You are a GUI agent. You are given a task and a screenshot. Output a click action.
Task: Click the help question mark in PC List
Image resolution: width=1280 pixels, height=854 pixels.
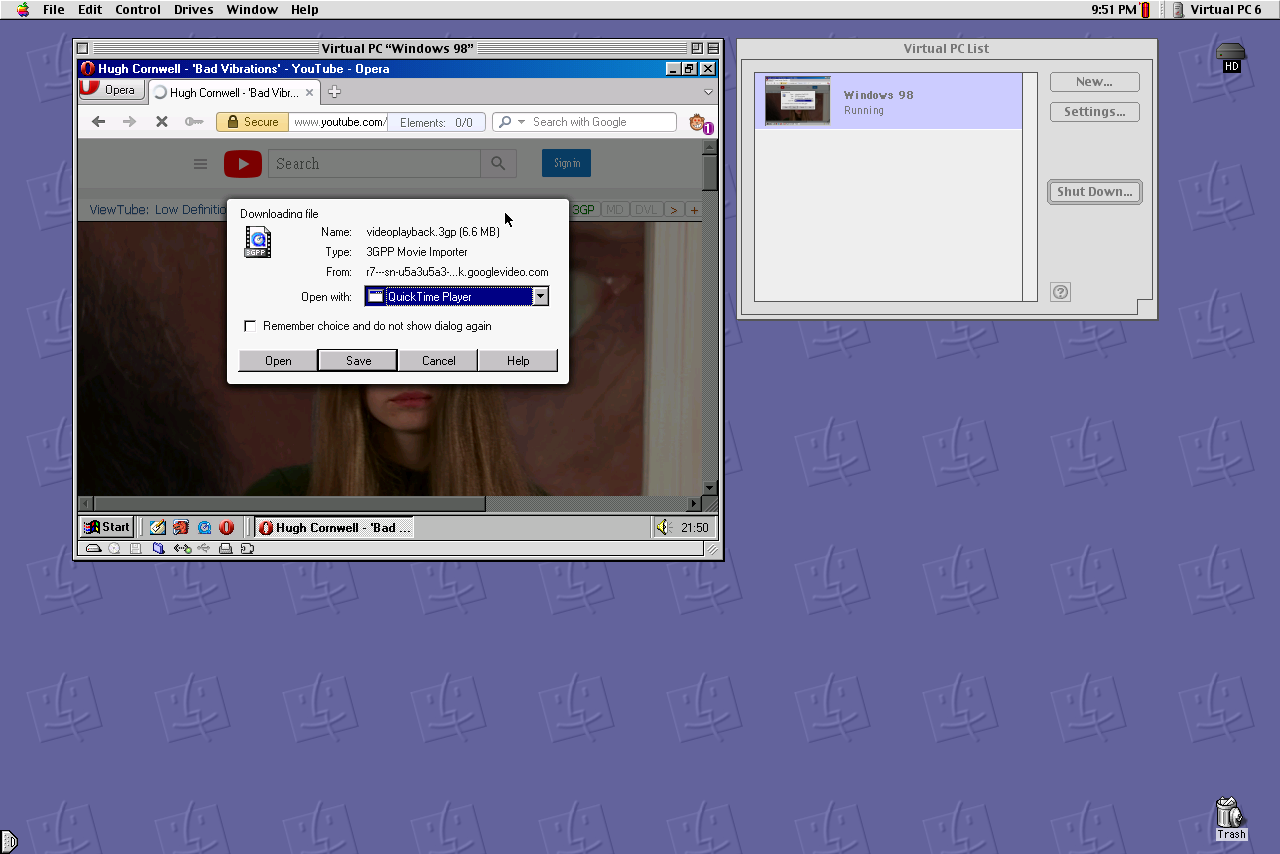pos(1061,292)
